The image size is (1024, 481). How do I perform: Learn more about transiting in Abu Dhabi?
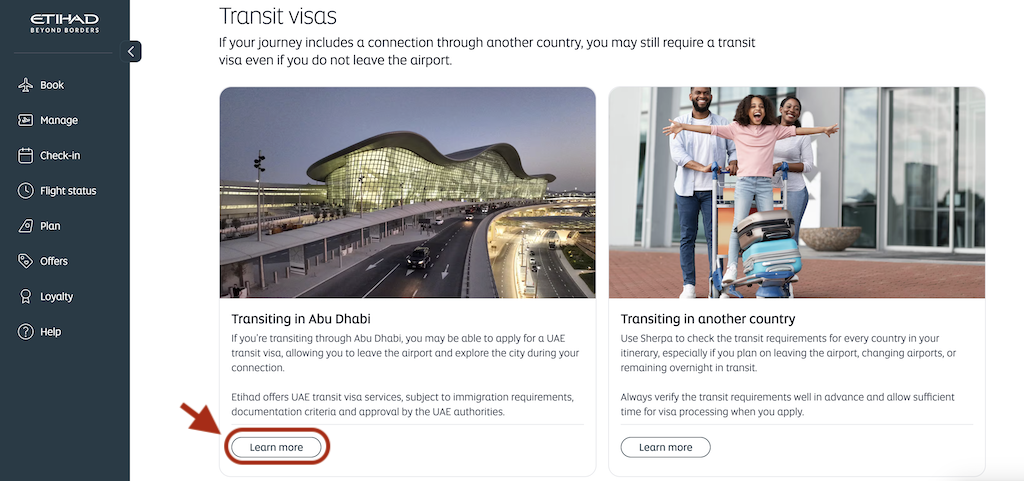tap(276, 447)
